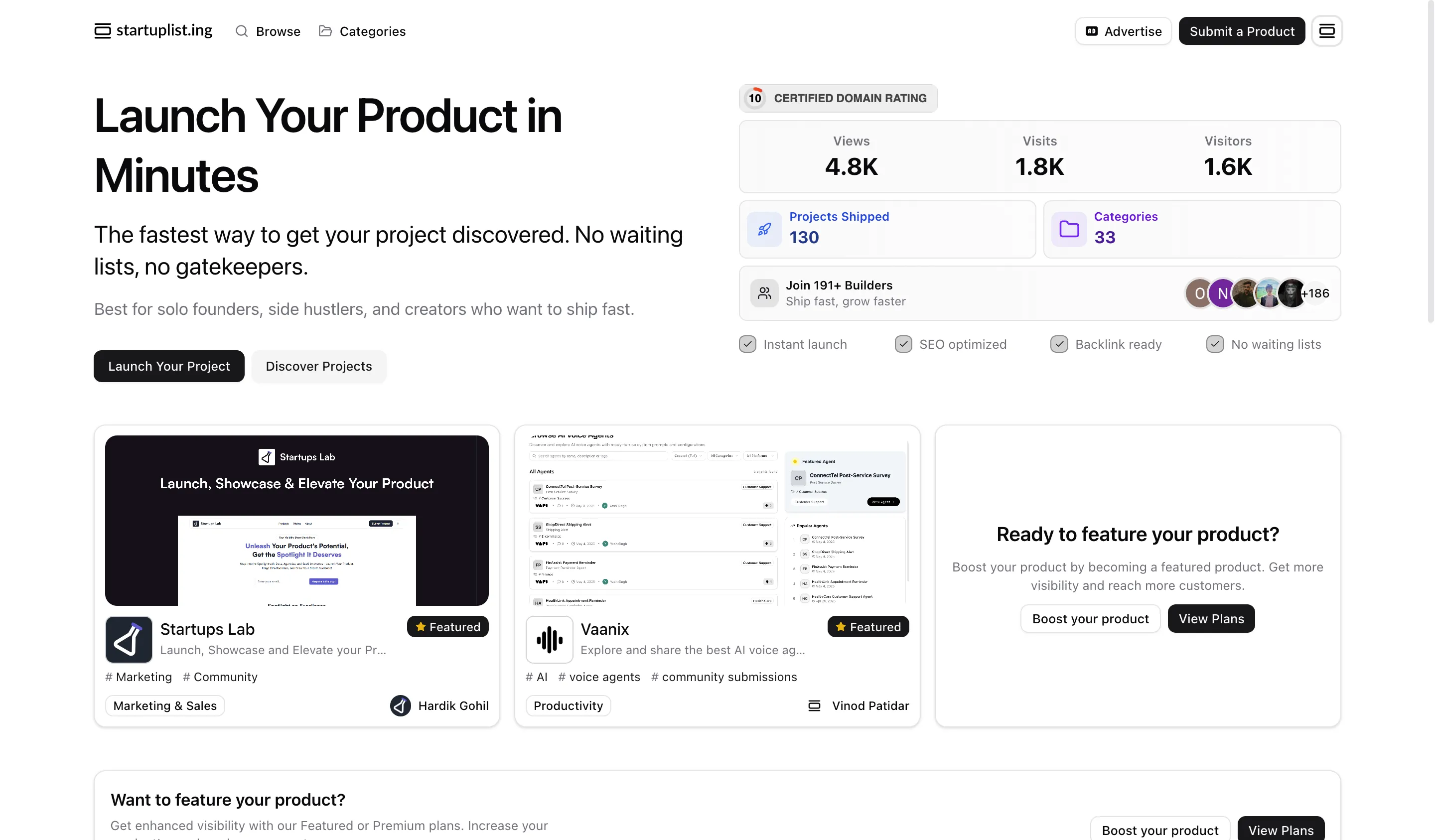Image resolution: width=1435 pixels, height=840 pixels.
Task: Toggle the SEO optimized checkbox
Action: click(903, 344)
